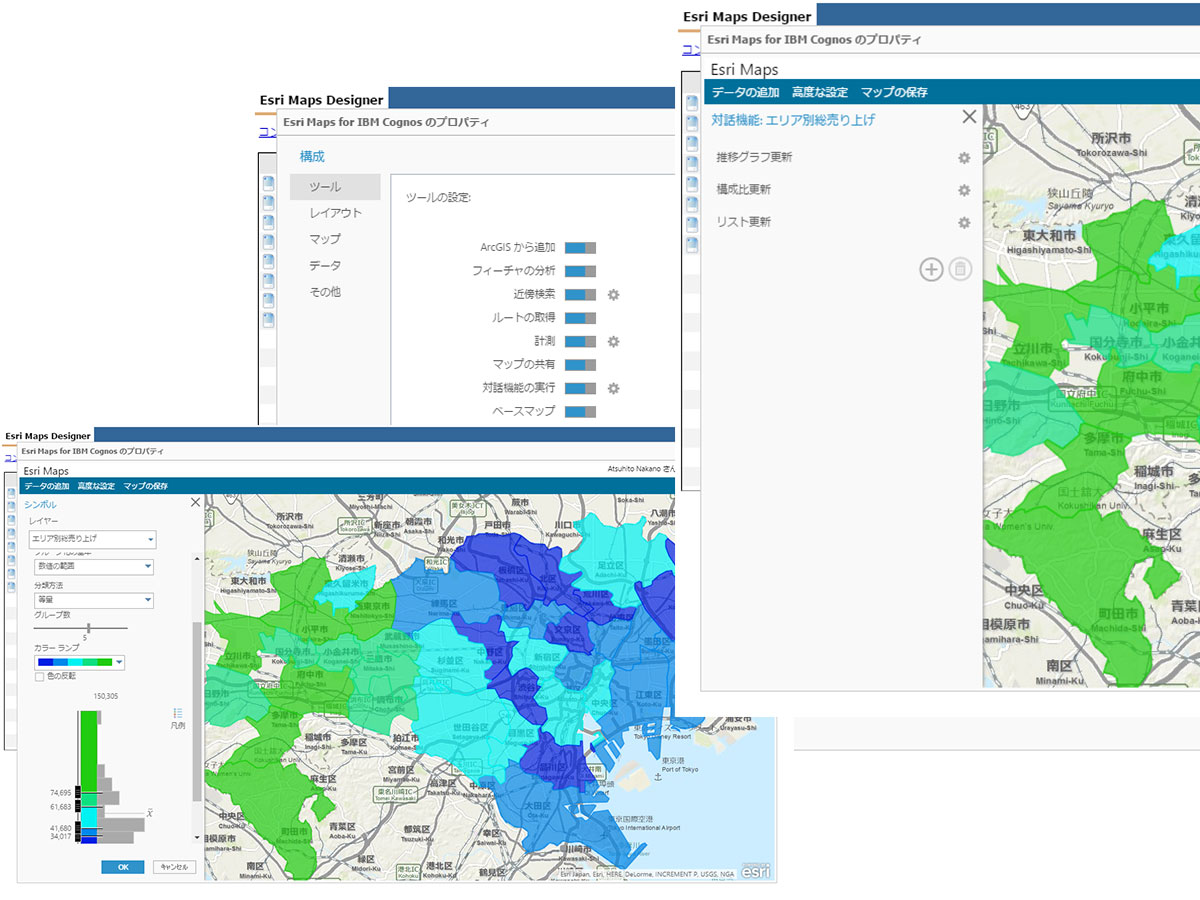Toggle the ベースマップ switch
Image resolution: width=1200 pixels, height=900 pixels.
[x=580, y=411]
